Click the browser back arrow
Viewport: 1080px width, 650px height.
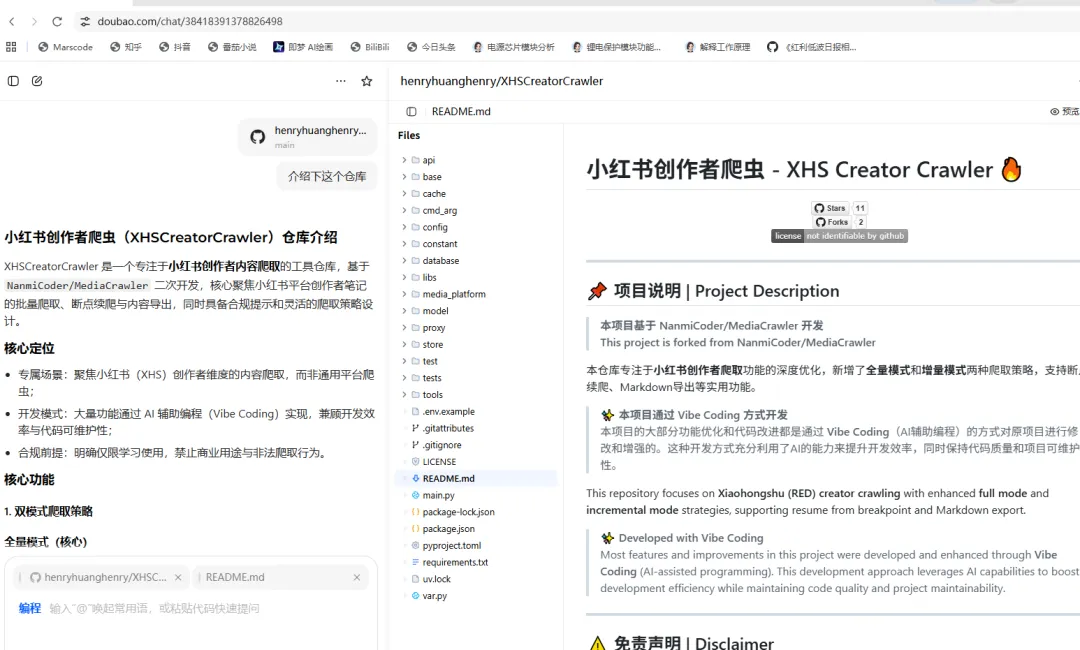click(x=12, y=21)
